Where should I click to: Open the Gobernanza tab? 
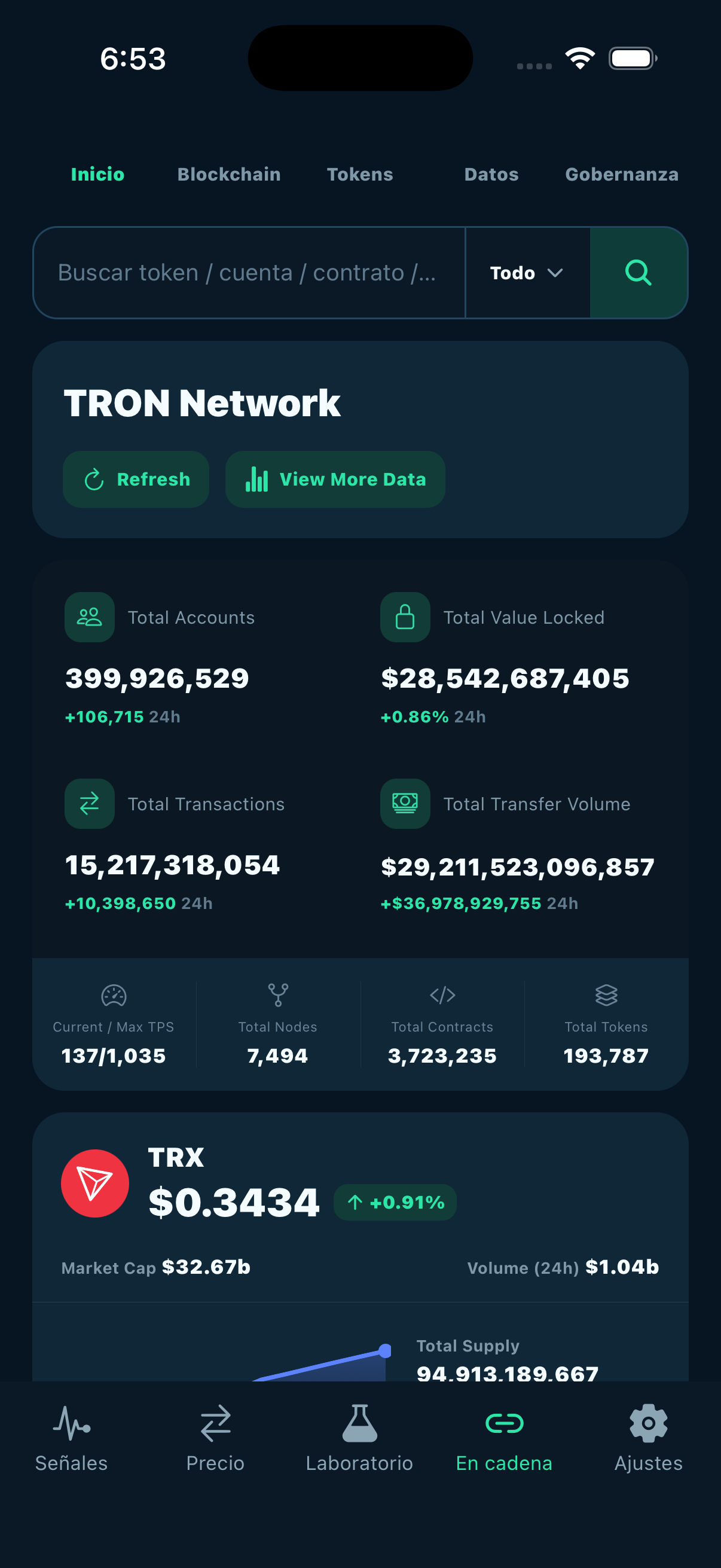coord(622,175)
